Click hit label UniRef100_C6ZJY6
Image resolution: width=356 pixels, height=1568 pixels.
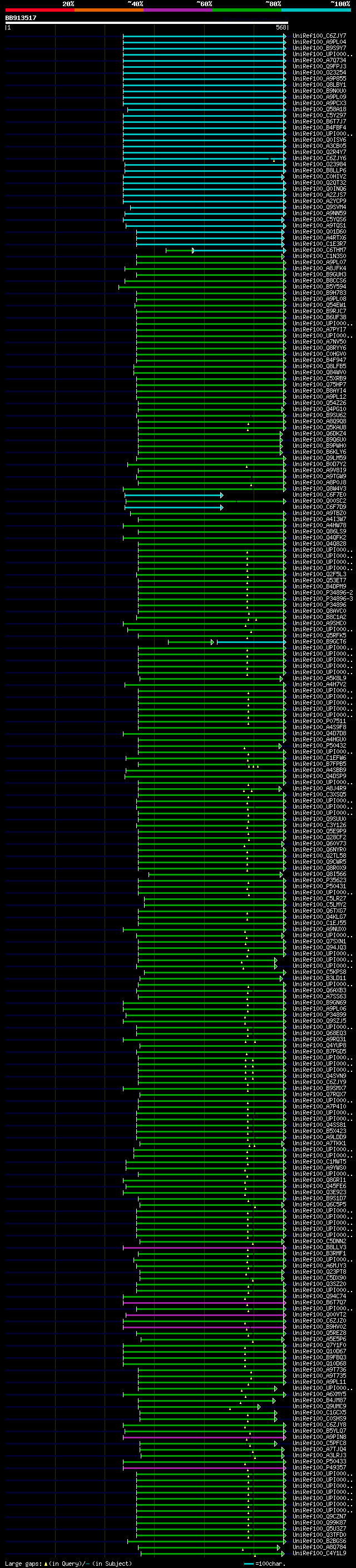(319, 159)
